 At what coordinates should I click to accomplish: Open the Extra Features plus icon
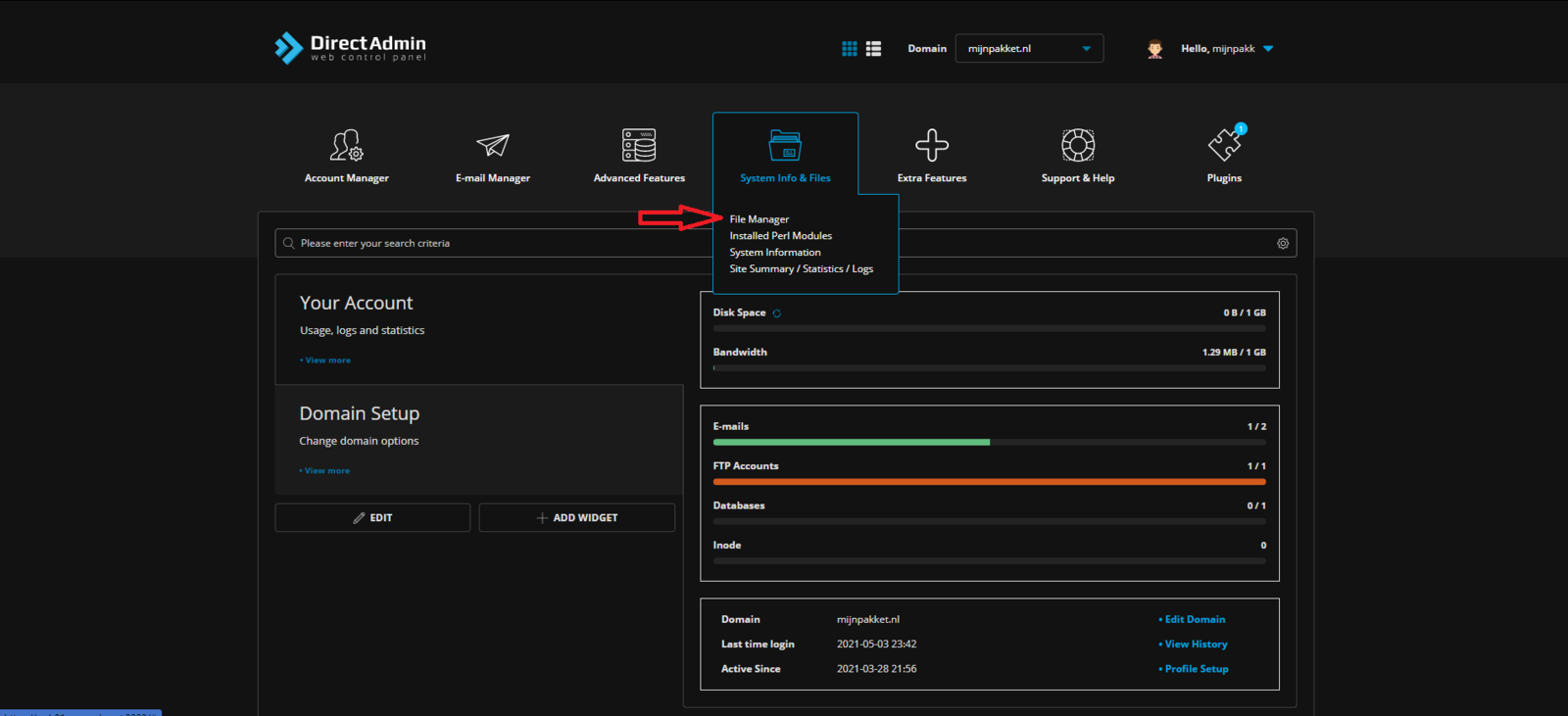point(932,145)
